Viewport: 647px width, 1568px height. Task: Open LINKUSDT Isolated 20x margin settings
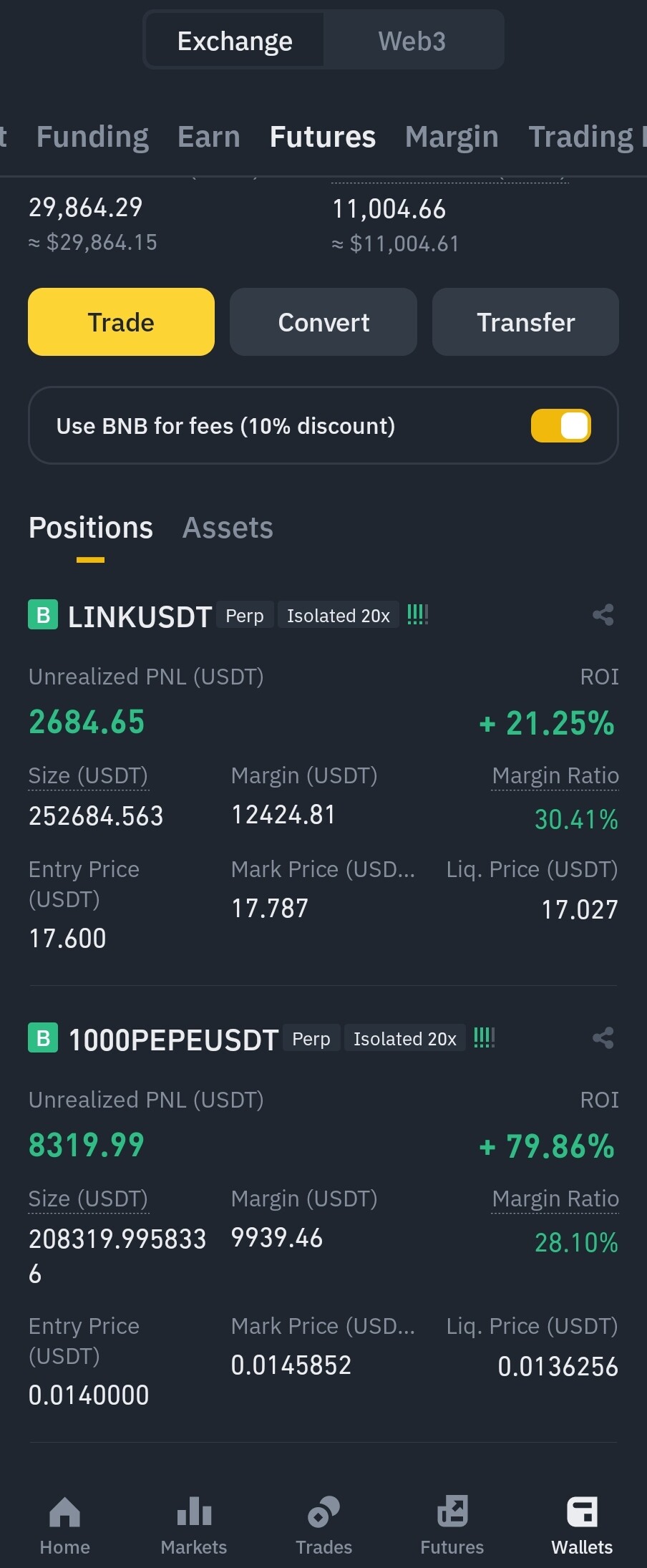click(x=338, y=616)
